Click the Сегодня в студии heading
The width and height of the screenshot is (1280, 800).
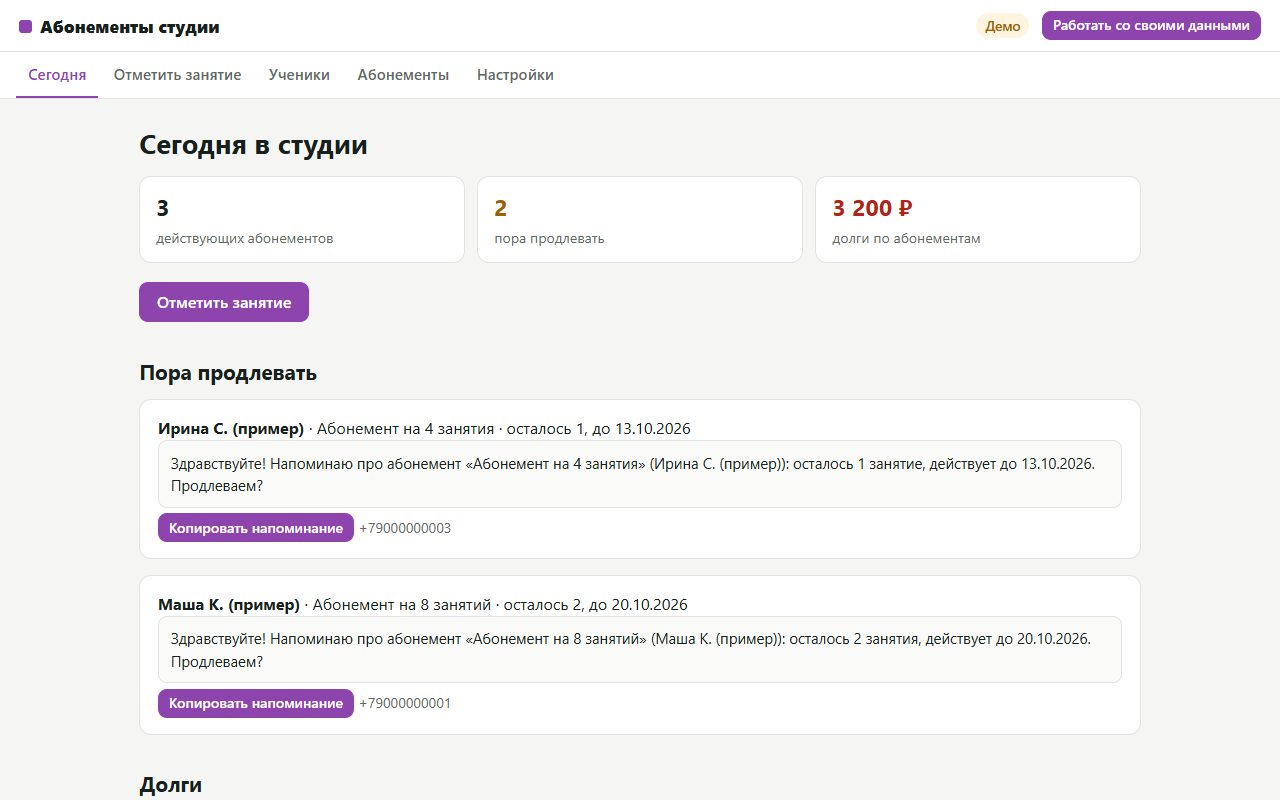pyautogui.click(x=253, y=145)
